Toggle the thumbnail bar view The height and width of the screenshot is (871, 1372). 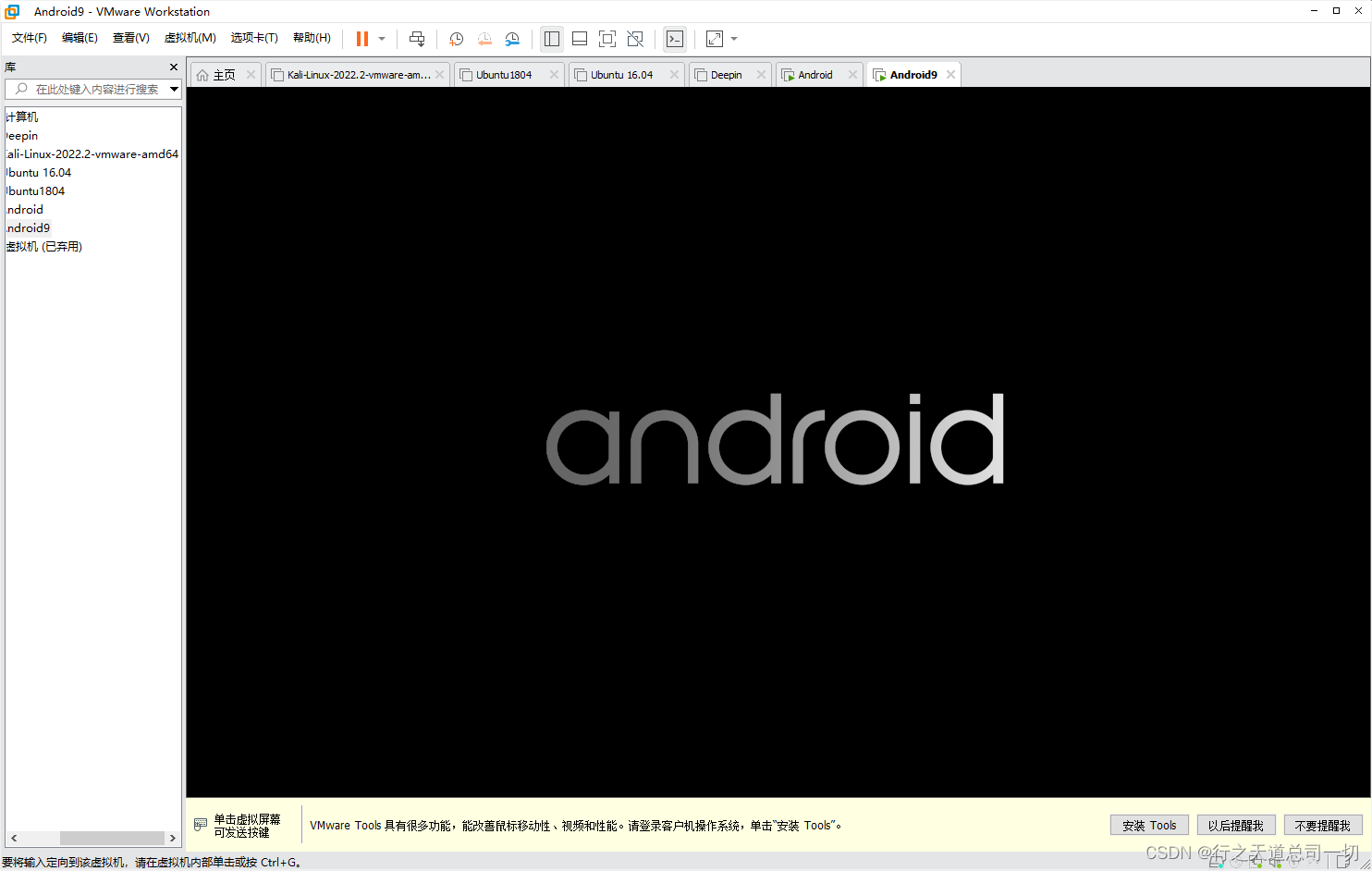580,39
